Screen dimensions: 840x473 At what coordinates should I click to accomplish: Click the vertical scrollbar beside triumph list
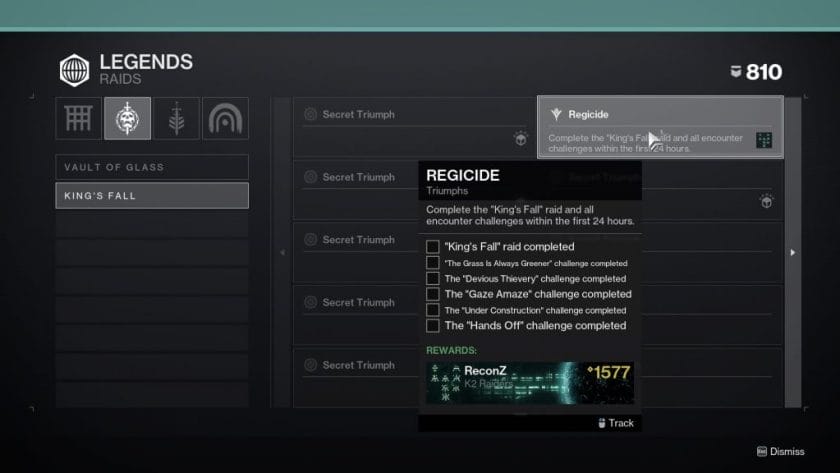click(x=793, y=252)
